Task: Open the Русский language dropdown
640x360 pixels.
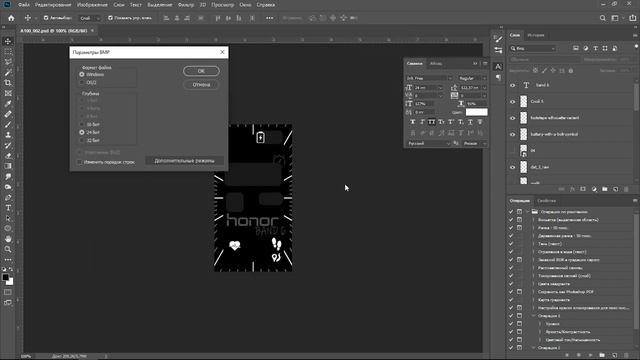Action: pos(428,144)
